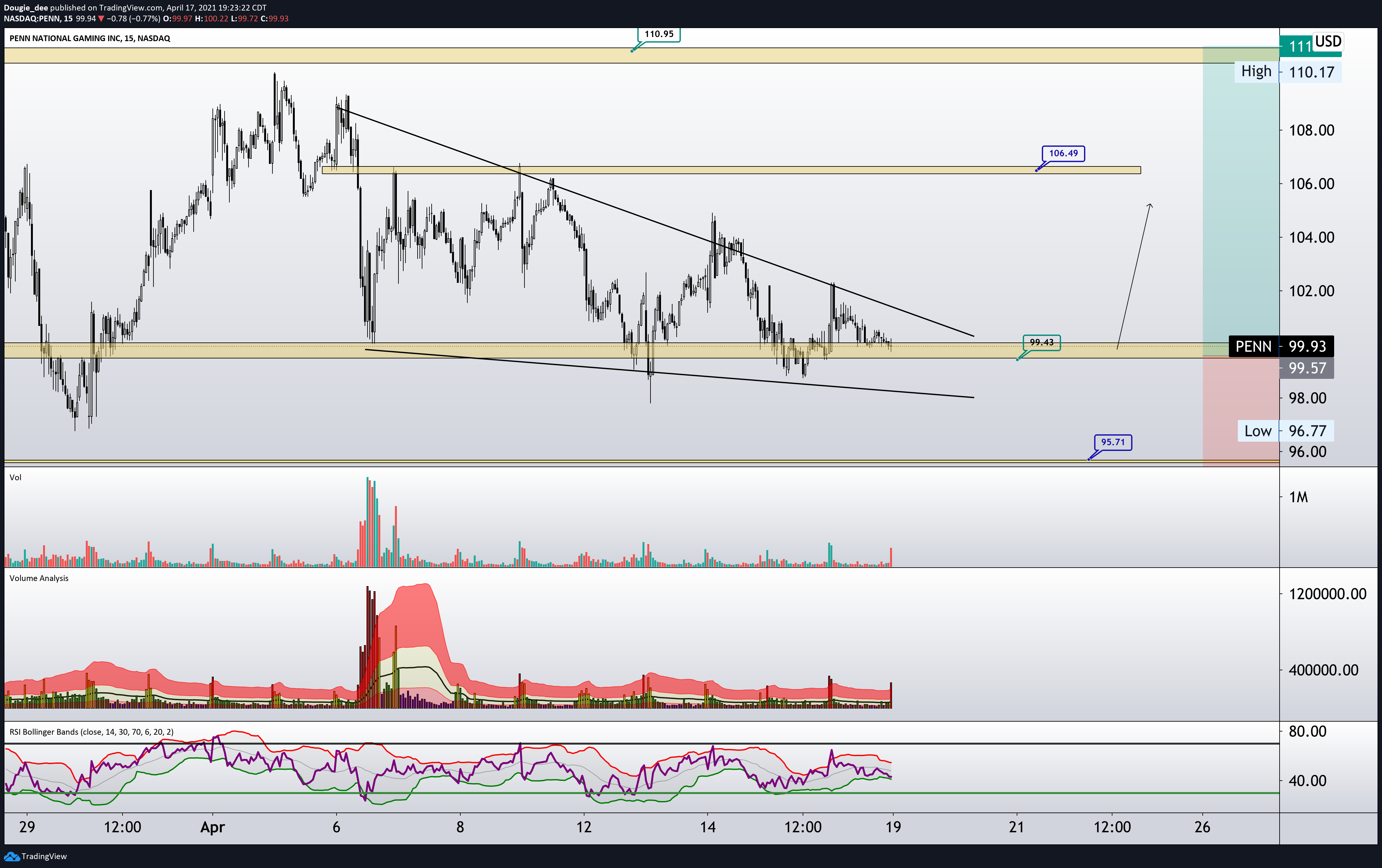1382x868 pixels.
Task: Click the green long-position target zone
Action: click(1241, 201)
